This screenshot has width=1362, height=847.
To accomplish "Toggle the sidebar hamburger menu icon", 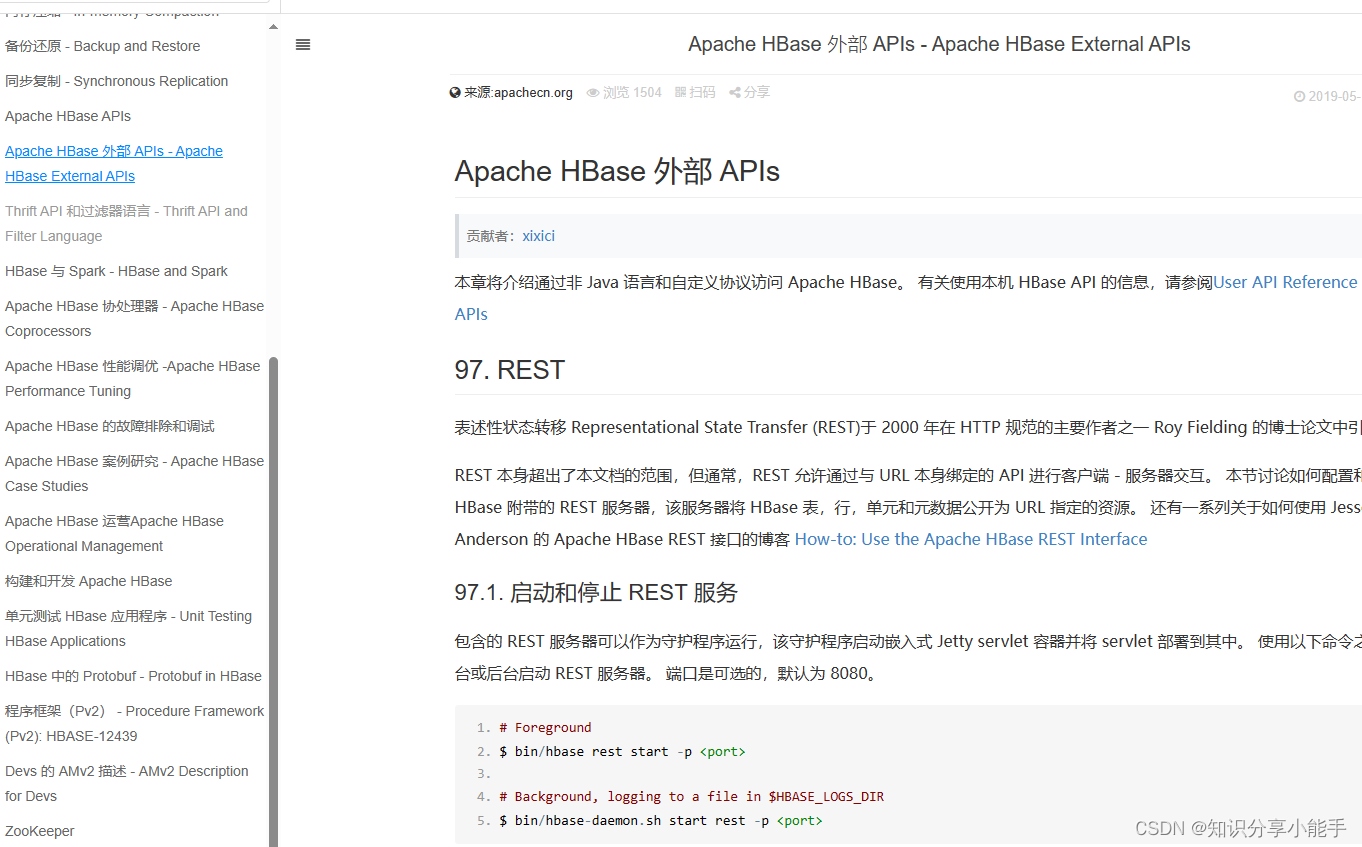I will tap(303, 44).
